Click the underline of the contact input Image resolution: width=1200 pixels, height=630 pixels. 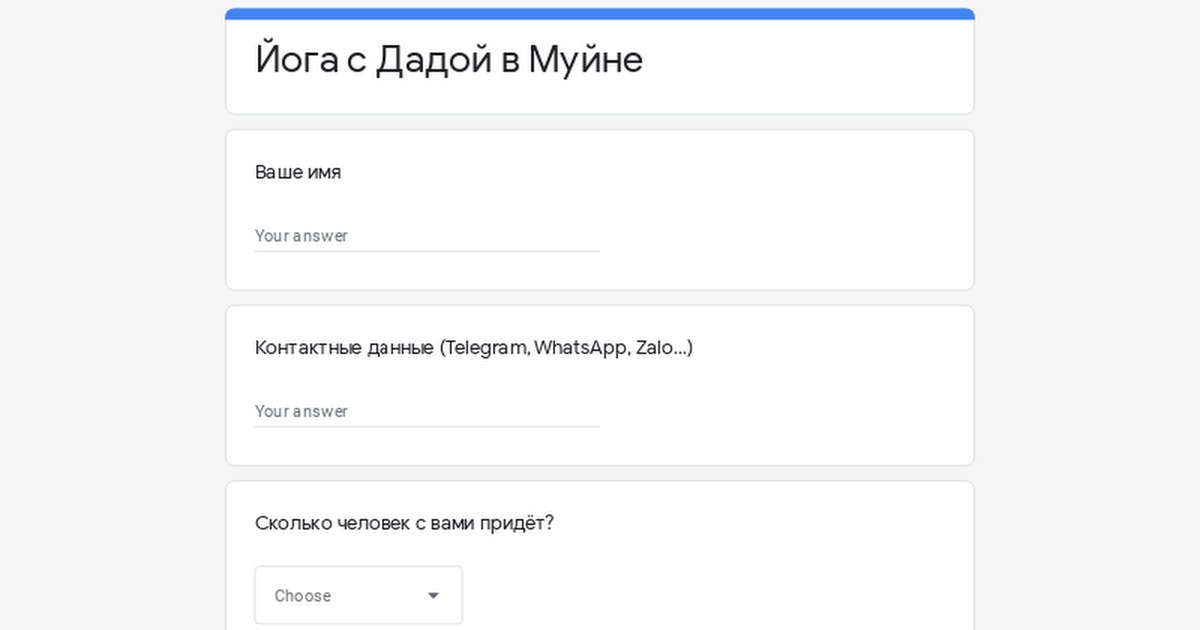click(427, 426)
